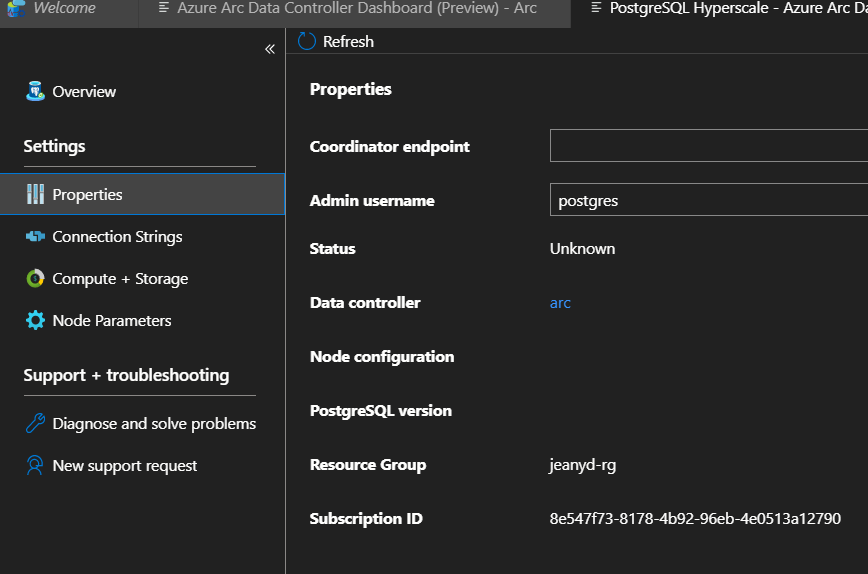Click the PostgreSQL Hyperscale tab's list icon
The image size is (868, 574).
(x=596, y=8)
